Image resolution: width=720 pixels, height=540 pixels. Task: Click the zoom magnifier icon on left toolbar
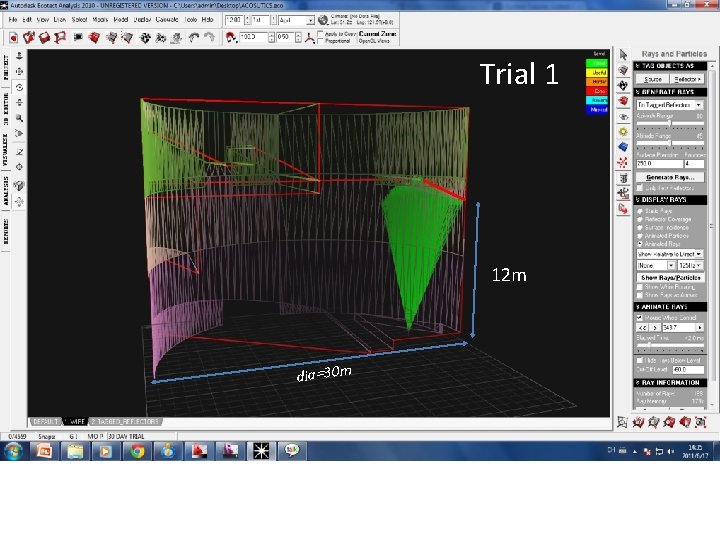pyautogui.click(x=19, y=118)
